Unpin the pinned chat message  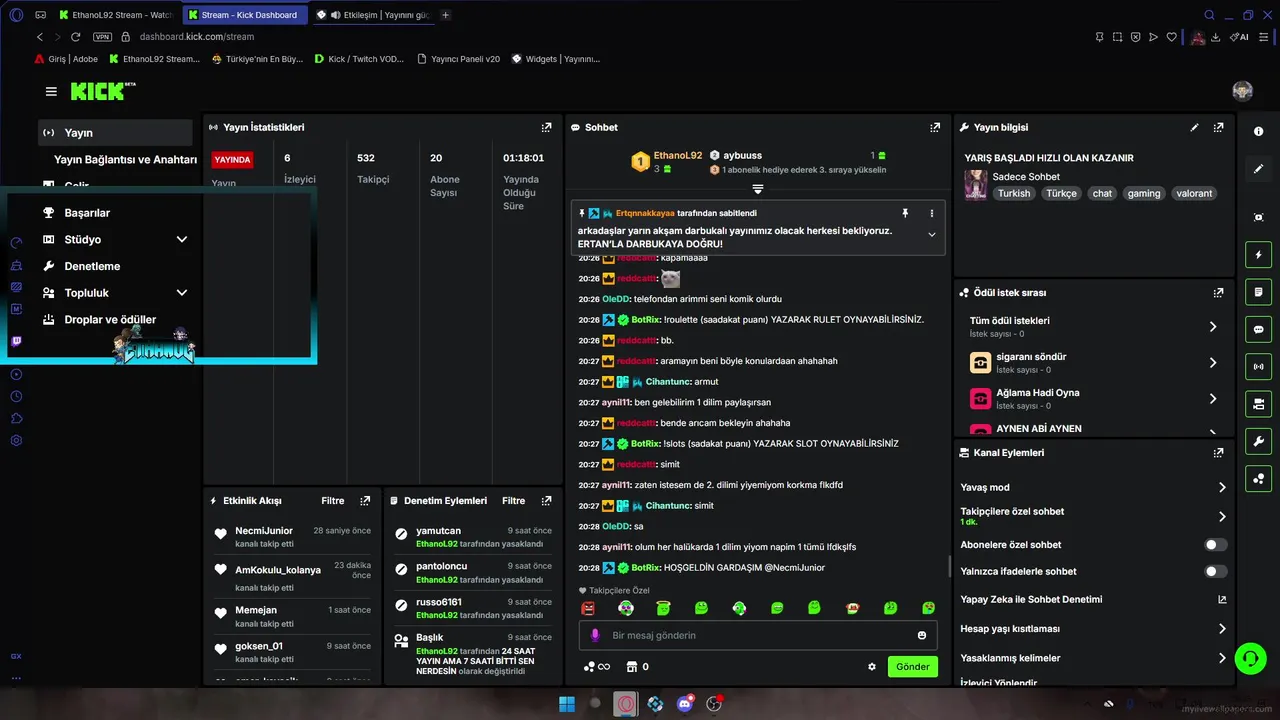click(x=905, y=213)
